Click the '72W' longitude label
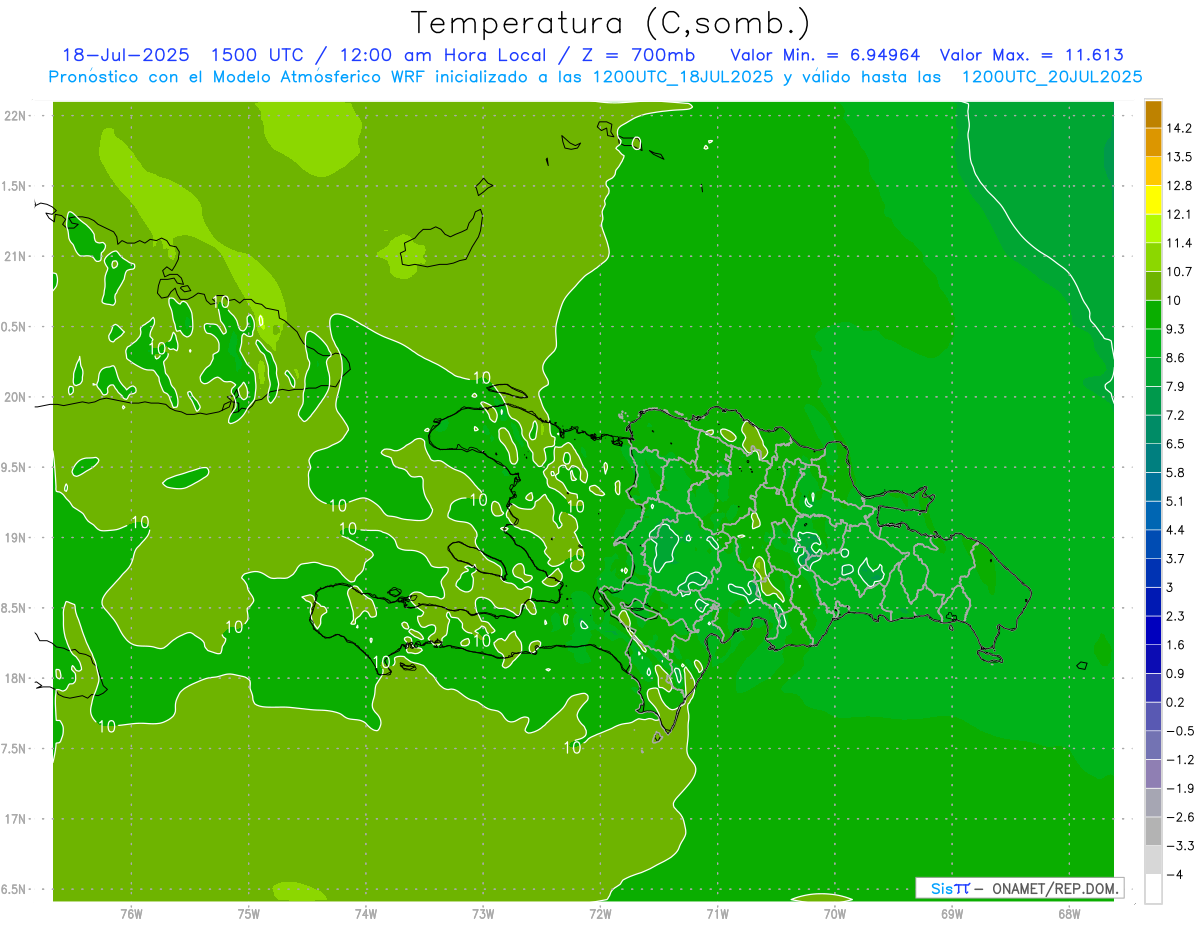This screenshot has height=927, width=1200. [600, 914]
